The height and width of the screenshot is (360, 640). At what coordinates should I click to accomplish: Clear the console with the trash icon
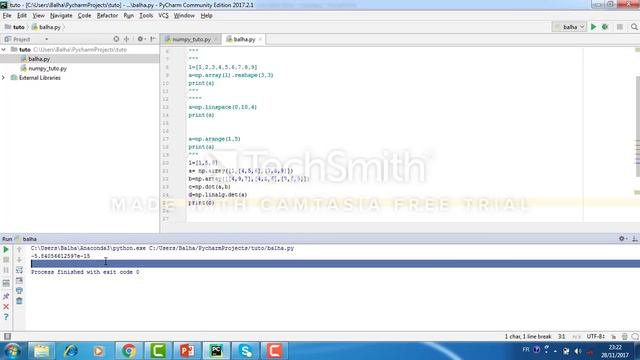click(x=19, y=301)
